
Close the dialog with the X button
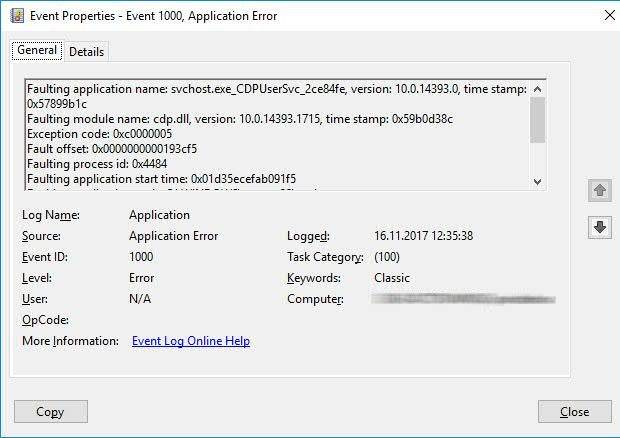pyautogui.click(x=610, y=15)
